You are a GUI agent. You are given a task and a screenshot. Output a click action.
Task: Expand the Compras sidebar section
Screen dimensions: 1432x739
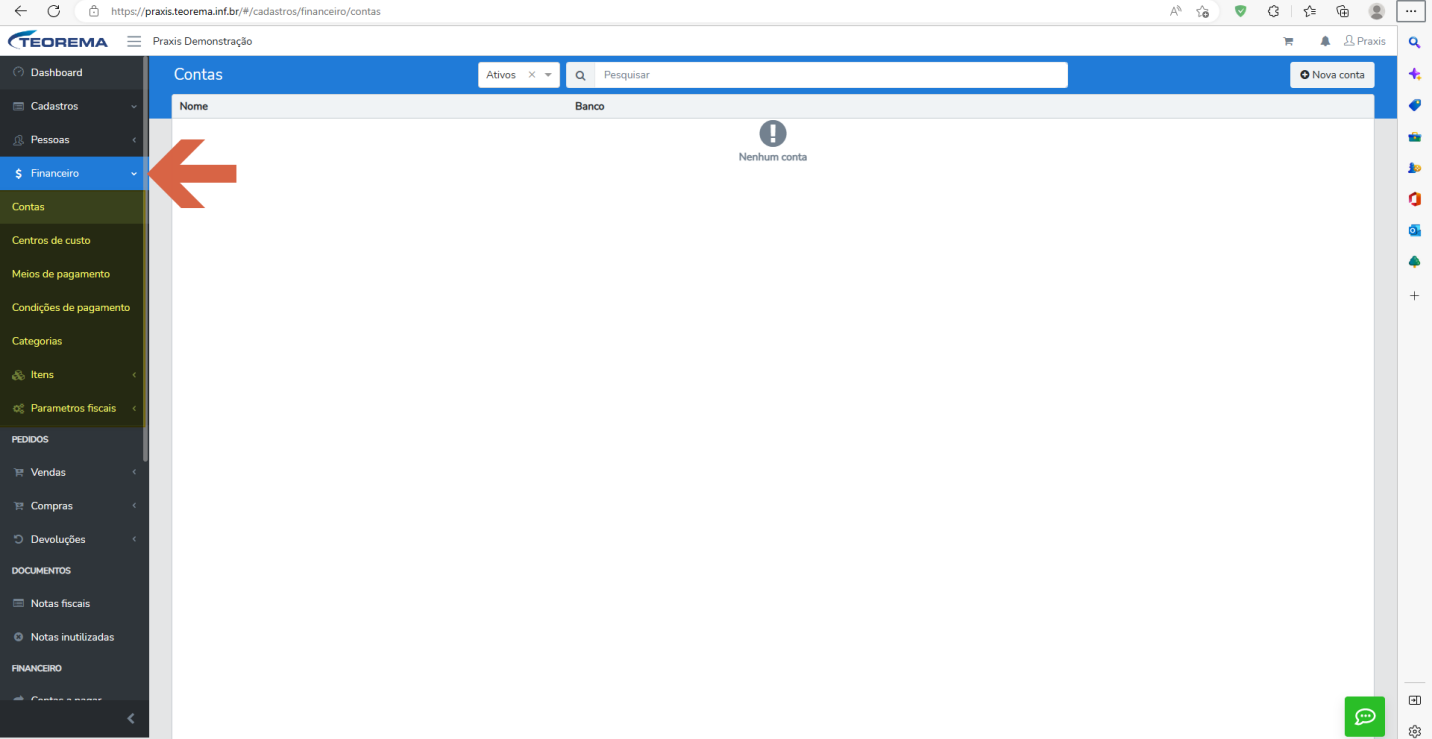click(x=74, y=506)
